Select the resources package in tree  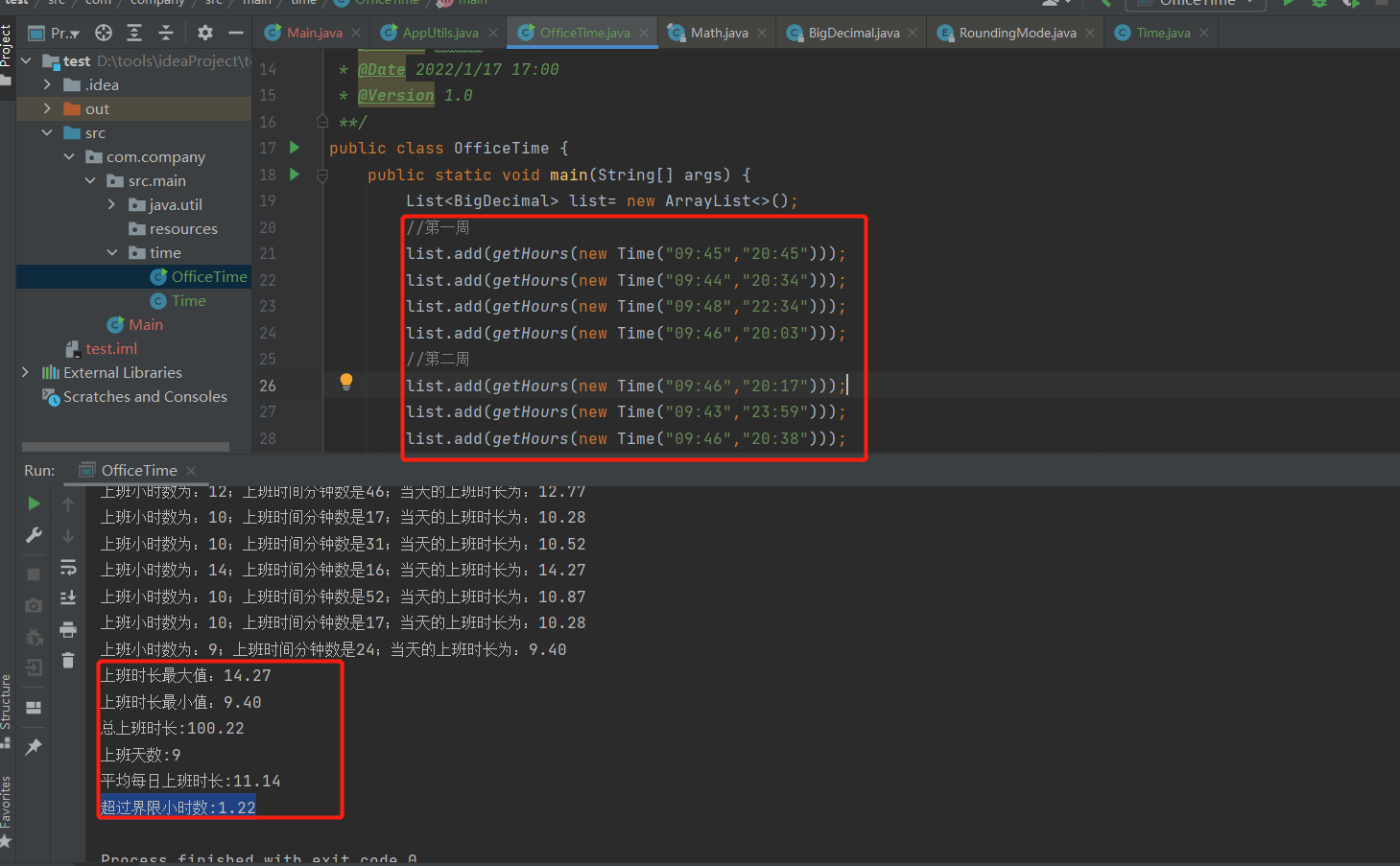(x=173, y=228)
